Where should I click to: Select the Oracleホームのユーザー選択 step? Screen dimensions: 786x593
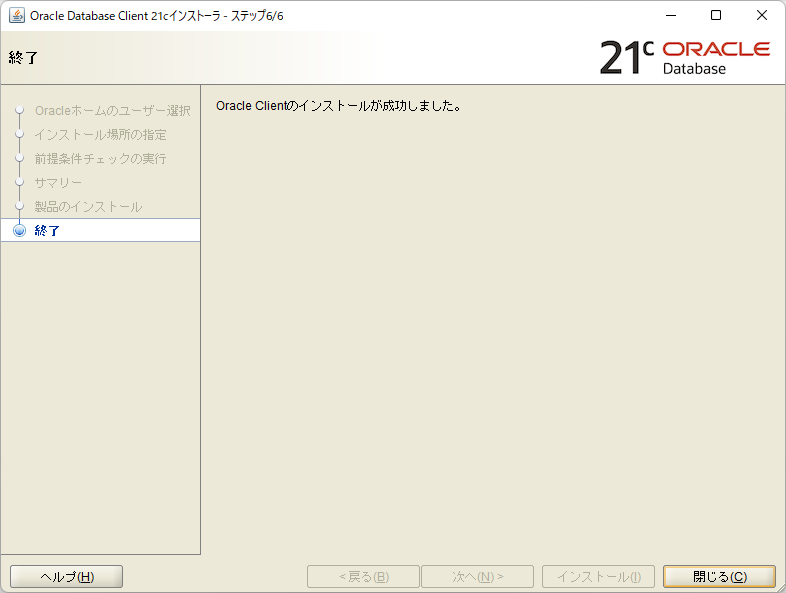tap(112, 110)
